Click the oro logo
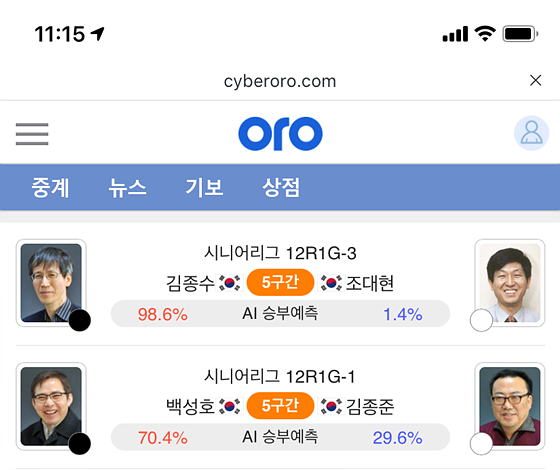This screenshot has width=560, height=470. (280, 134)
